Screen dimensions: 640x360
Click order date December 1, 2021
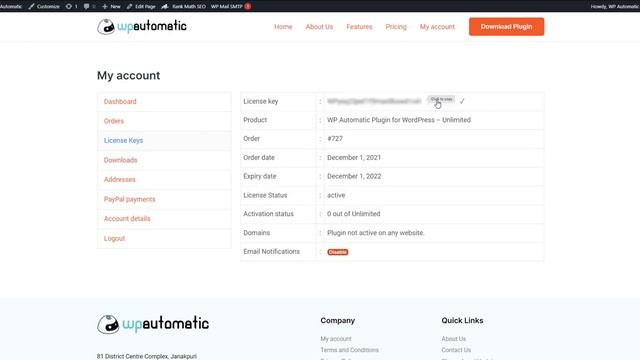point(354,158)
